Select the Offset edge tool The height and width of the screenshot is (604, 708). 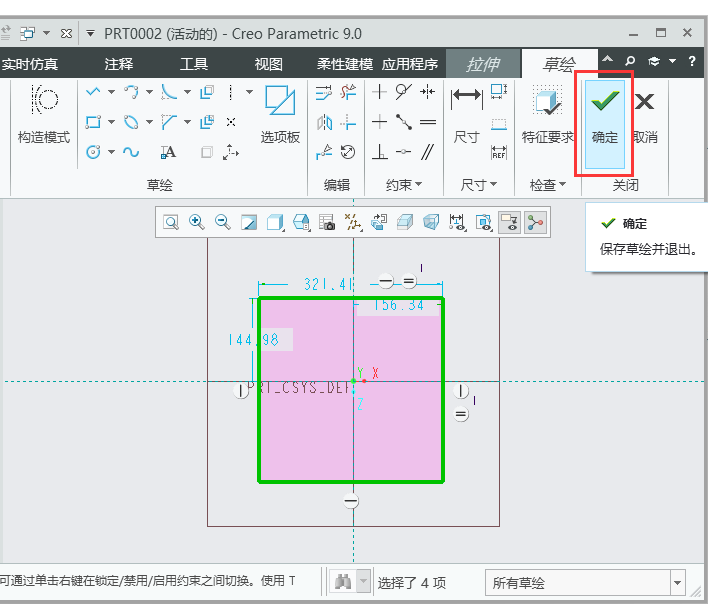(207, 92)
